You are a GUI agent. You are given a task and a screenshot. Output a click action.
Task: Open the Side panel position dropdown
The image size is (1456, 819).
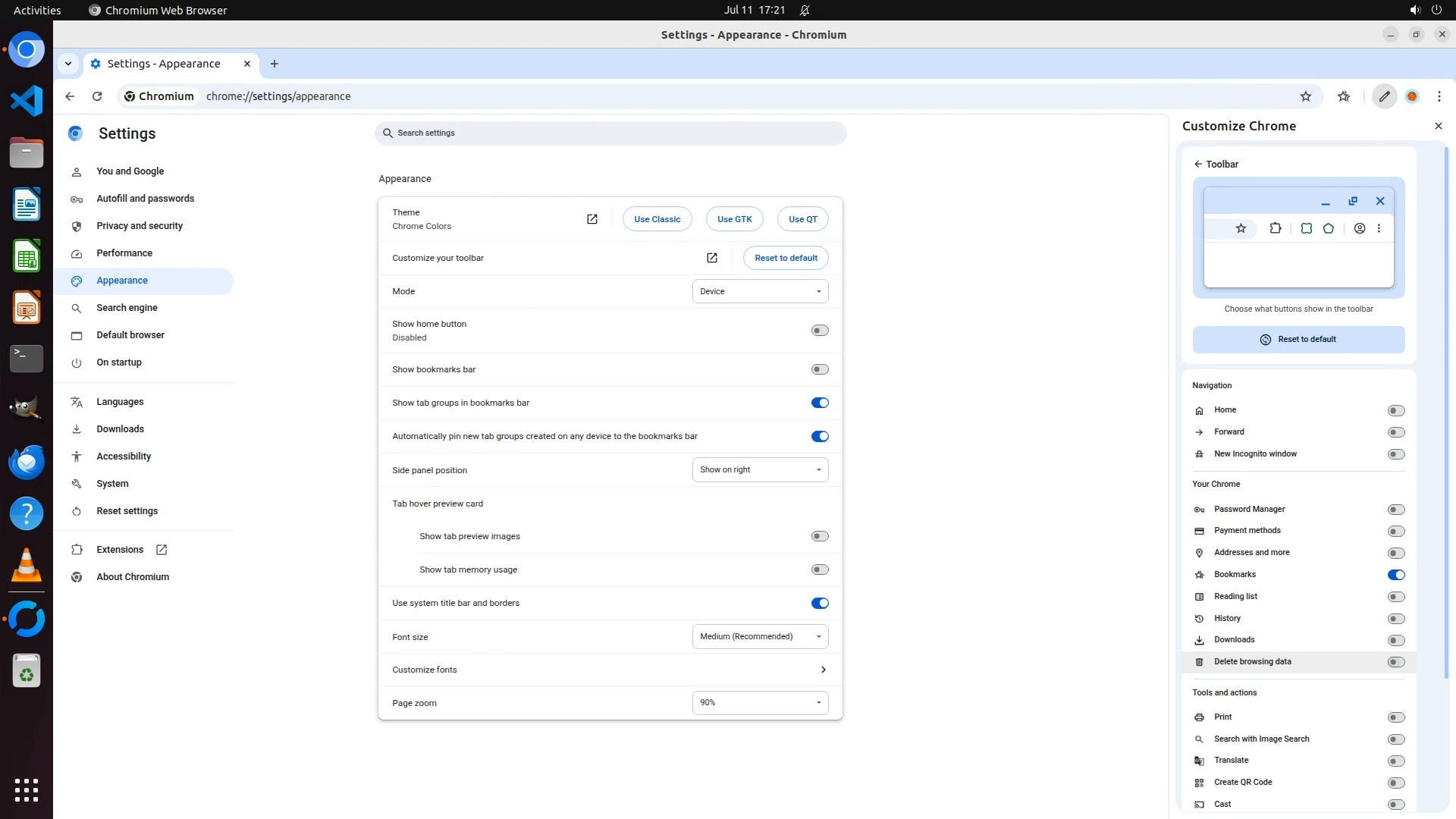pos(760,470)
